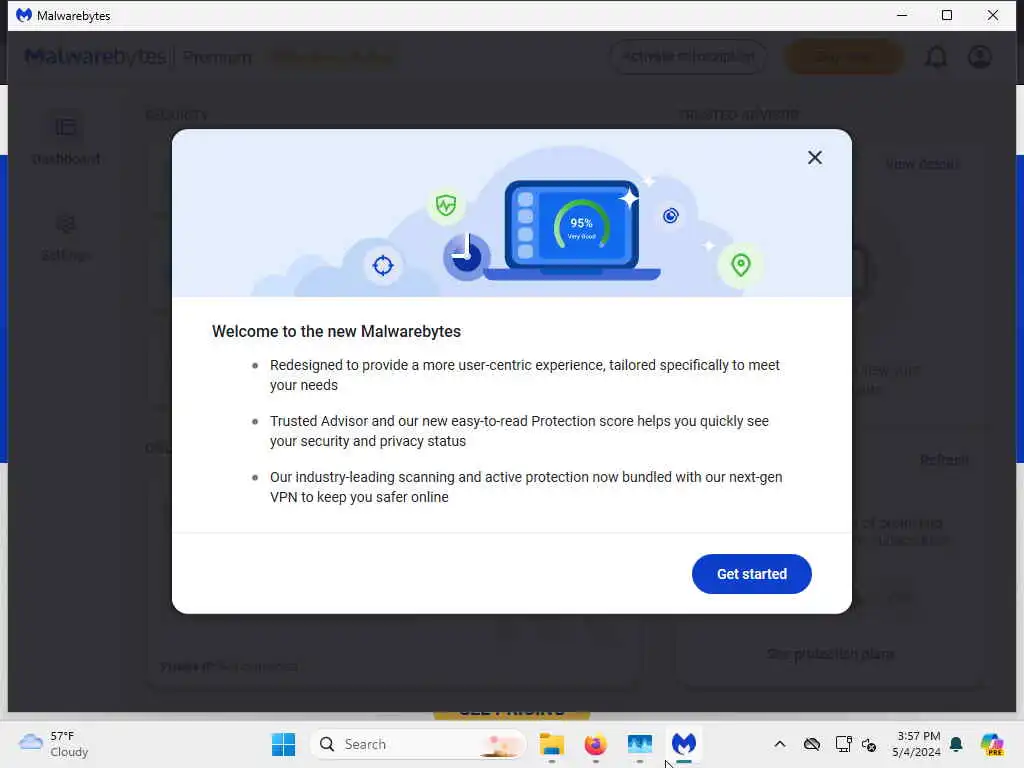Click the bullet about user-centric experience
Screen dimensions: 1024x768
tap(524, 375)
